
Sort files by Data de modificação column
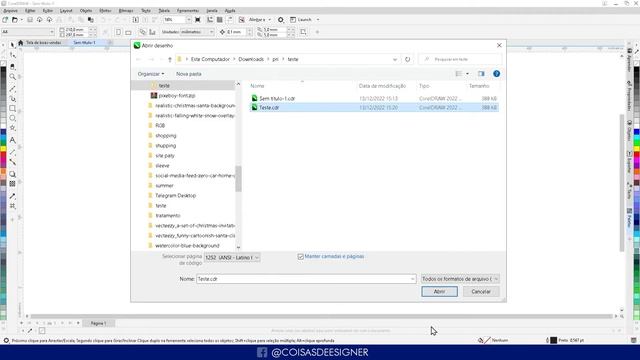tap(382, 86)
